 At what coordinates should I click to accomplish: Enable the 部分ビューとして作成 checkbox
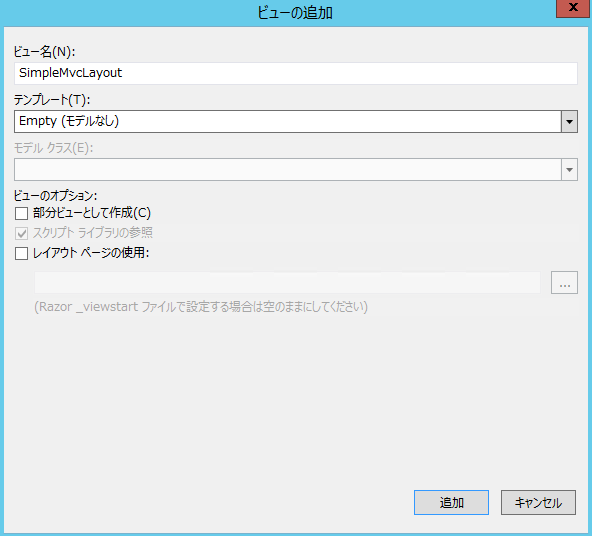click(x=22, y=213)
